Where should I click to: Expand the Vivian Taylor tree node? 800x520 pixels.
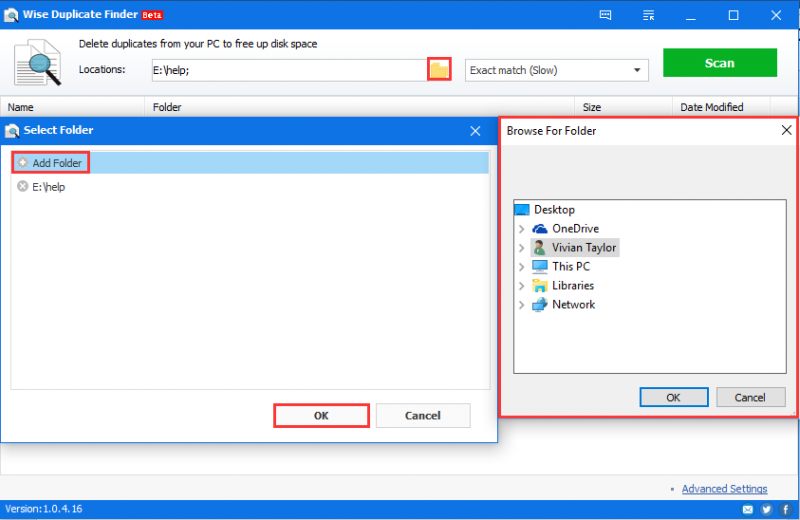[x=521, y=248]
